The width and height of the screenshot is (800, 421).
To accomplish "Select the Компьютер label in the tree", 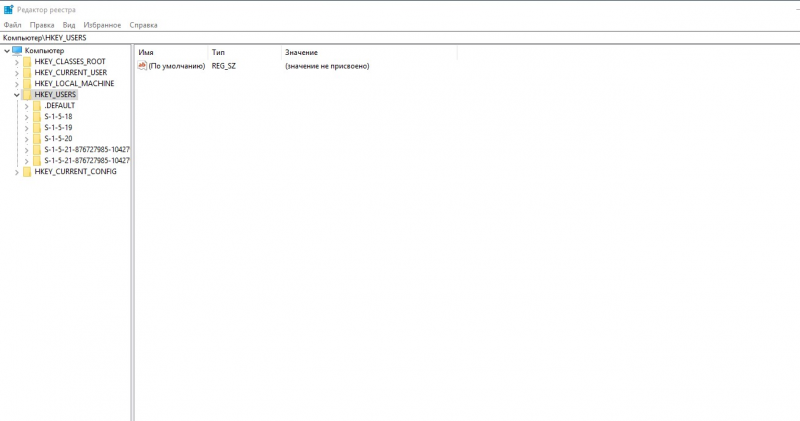I will [44, 51].
